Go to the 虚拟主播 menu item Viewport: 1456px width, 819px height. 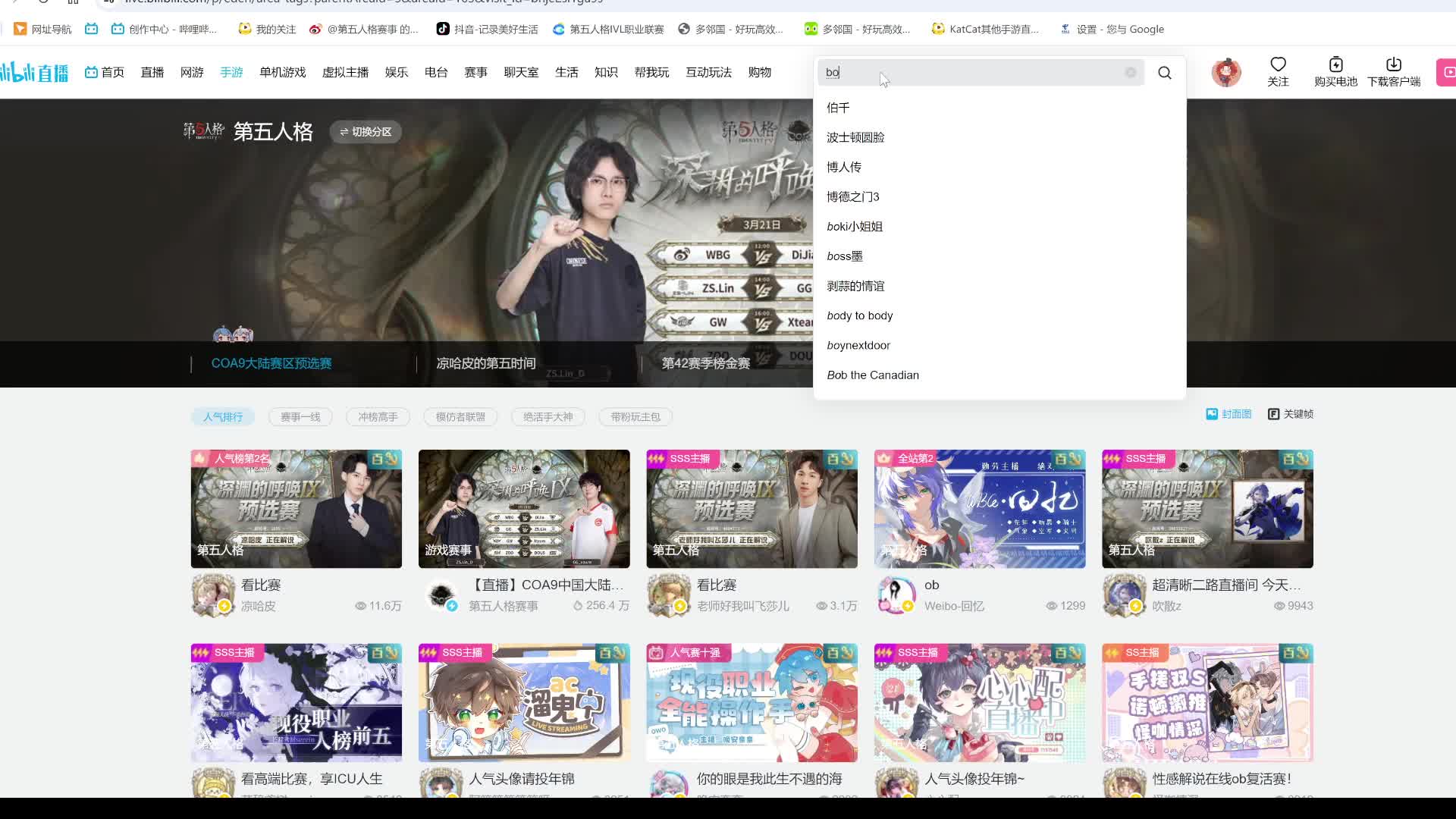pos(345,72)
